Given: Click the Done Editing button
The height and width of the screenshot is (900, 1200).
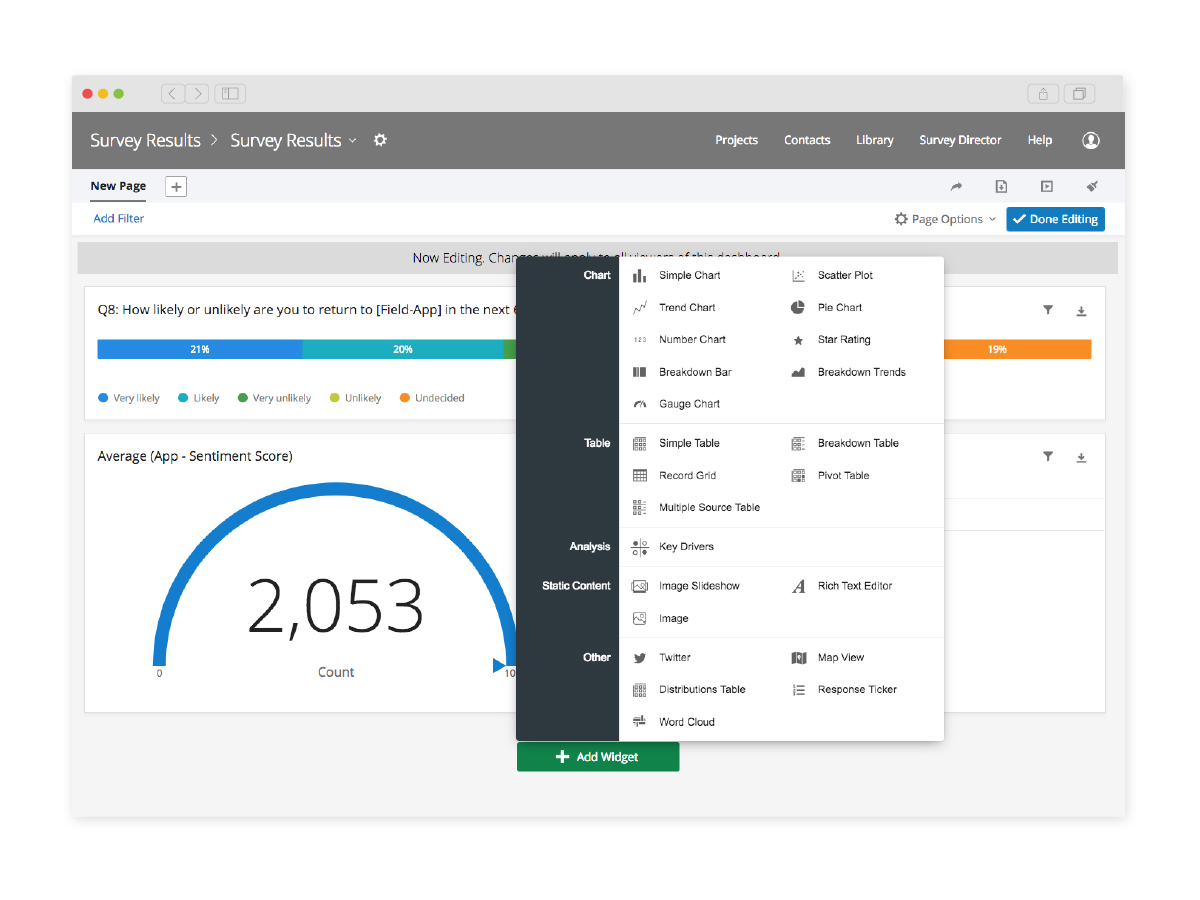Looking at the screenshot, I should 1055,219.
